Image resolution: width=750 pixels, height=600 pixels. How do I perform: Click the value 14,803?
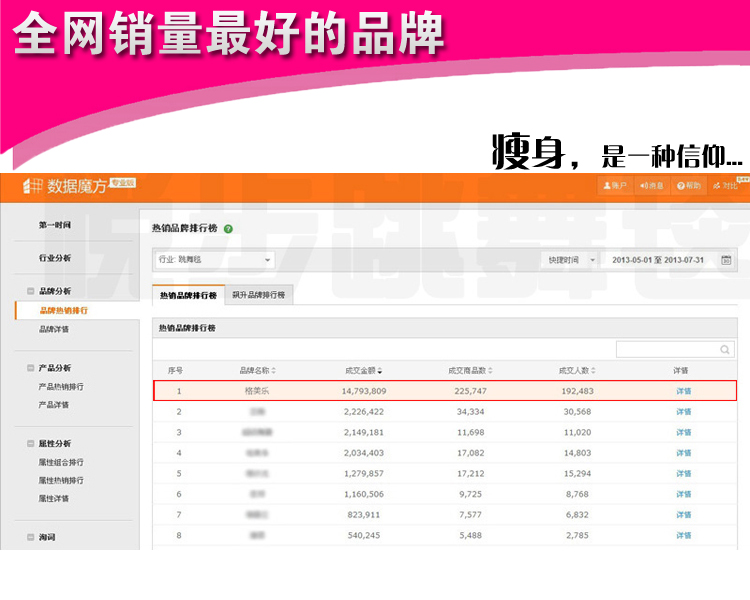(x=577, y=453)
